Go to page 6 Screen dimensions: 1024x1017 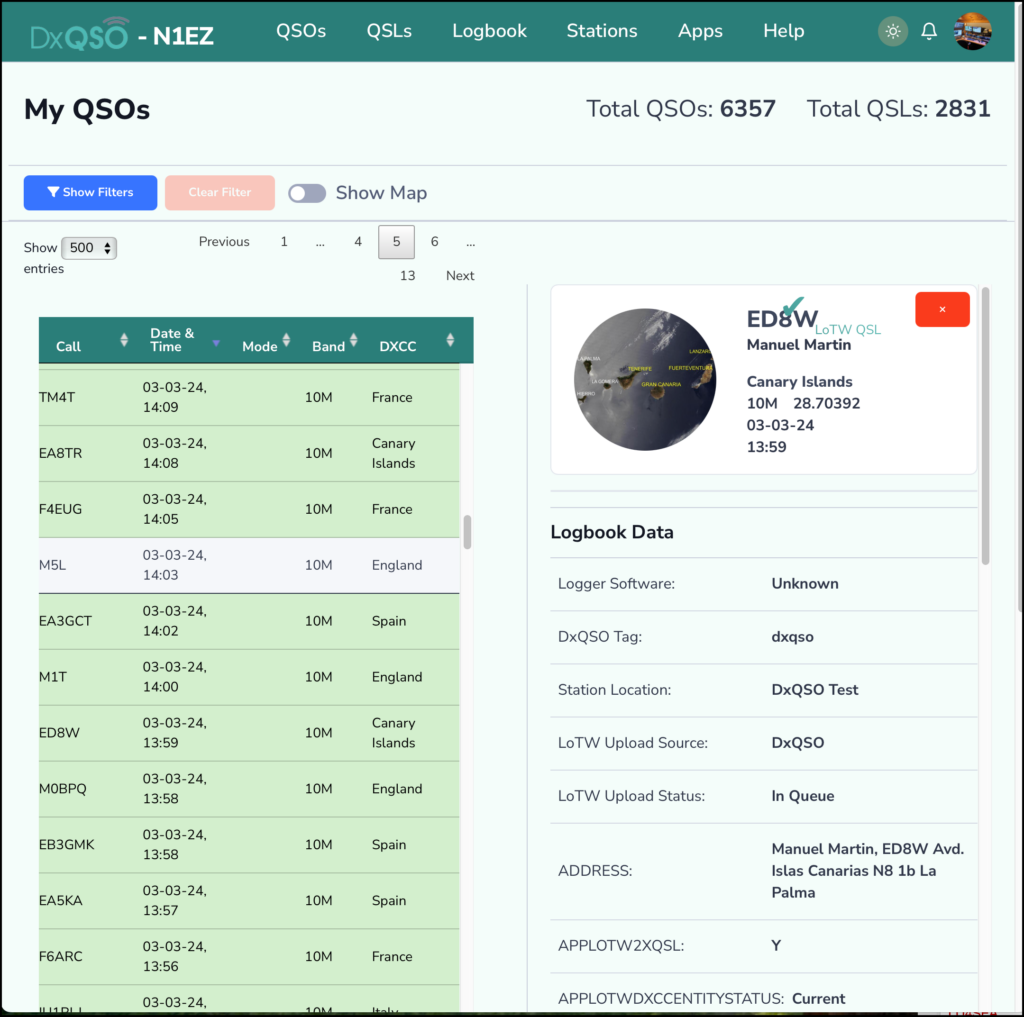[x=434, y=242]
